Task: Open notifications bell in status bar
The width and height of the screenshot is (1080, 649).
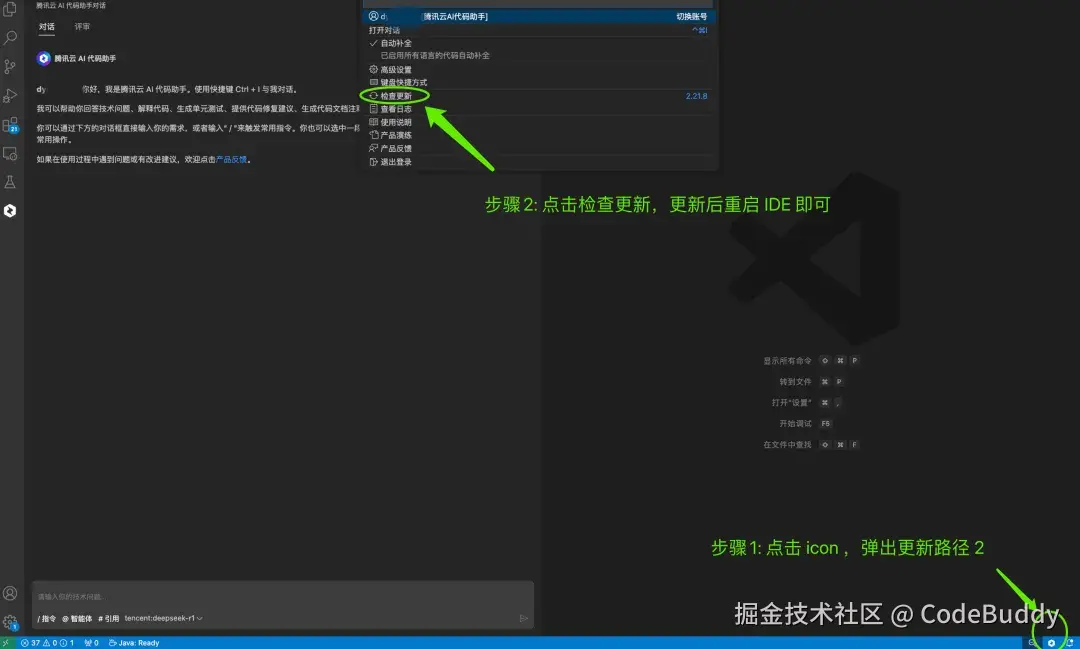Action: coord(1069,643)
